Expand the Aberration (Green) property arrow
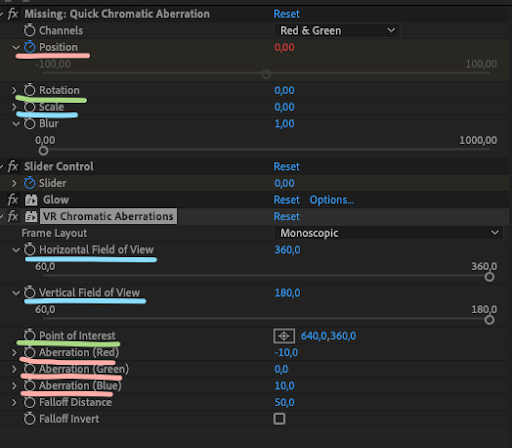Screen dimensions: 512x448 (x=14, y=369)
